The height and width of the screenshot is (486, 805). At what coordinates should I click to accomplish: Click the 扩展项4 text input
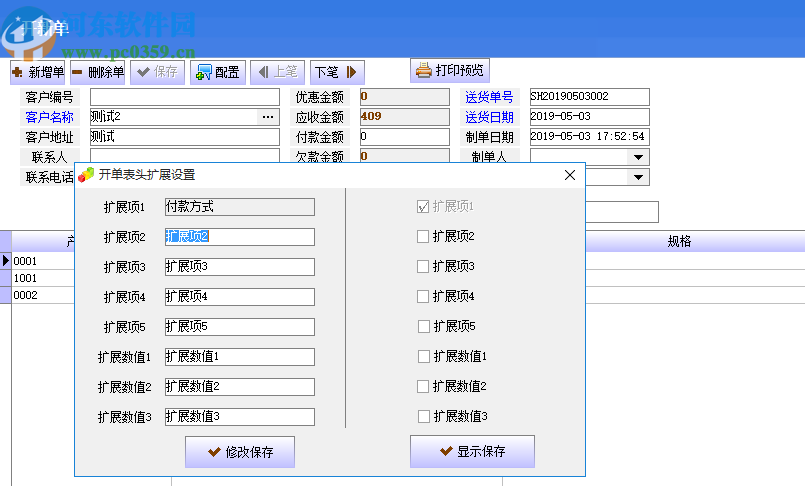(240, 297)
